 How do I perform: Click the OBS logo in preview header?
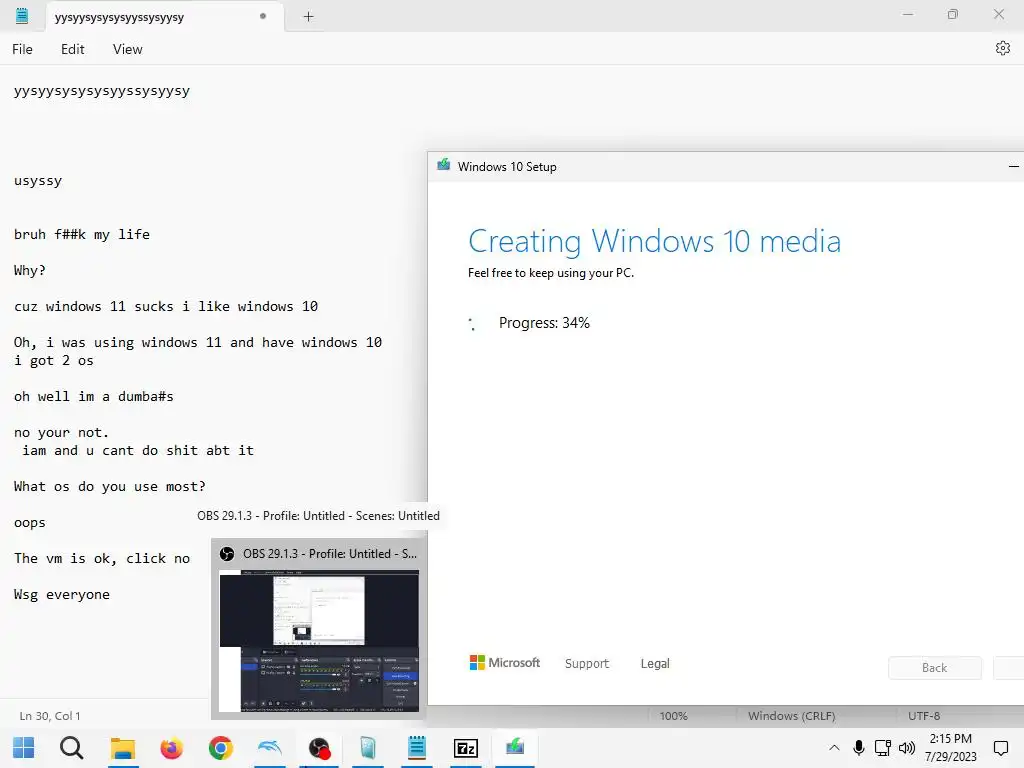pyautogui.click(x=227, y=554)
